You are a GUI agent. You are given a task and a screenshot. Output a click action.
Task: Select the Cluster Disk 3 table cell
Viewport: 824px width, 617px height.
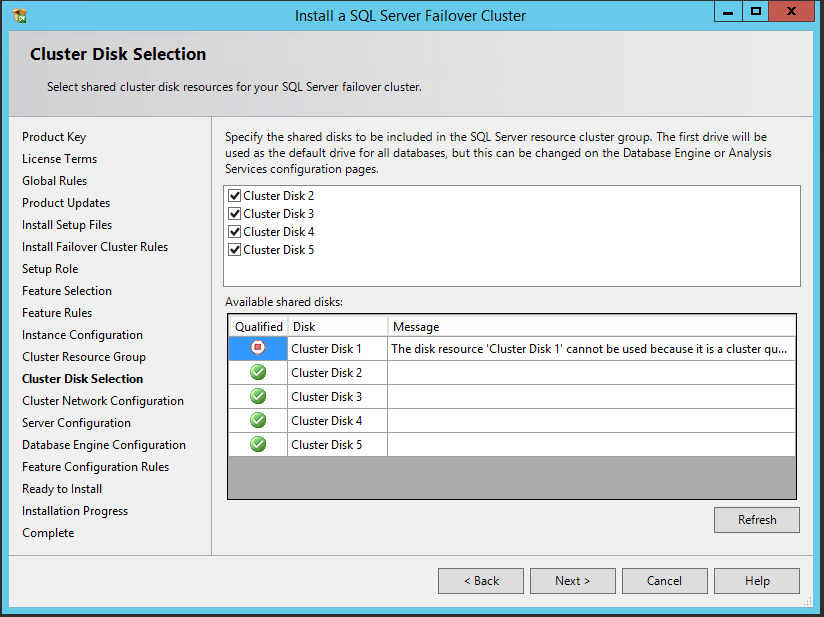337,397
